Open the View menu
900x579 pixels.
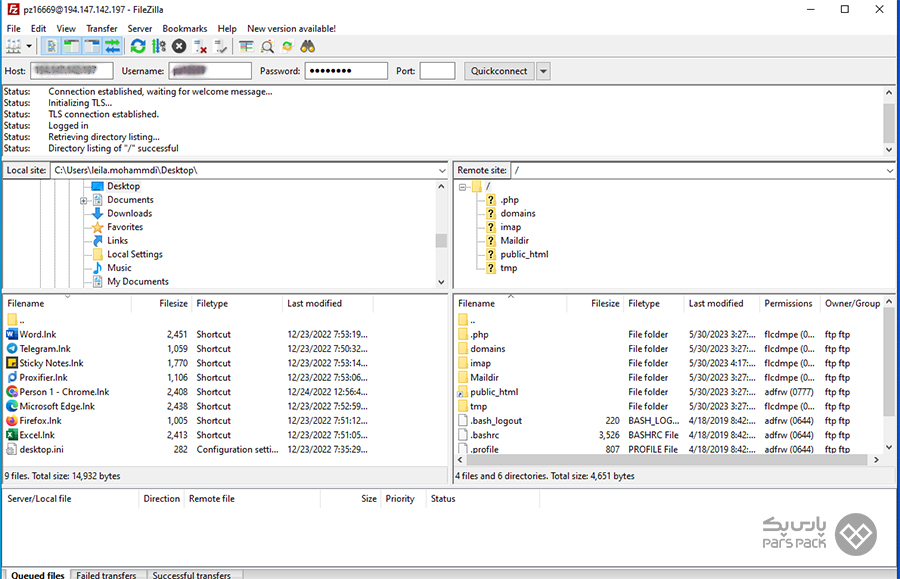click(66, 28)
